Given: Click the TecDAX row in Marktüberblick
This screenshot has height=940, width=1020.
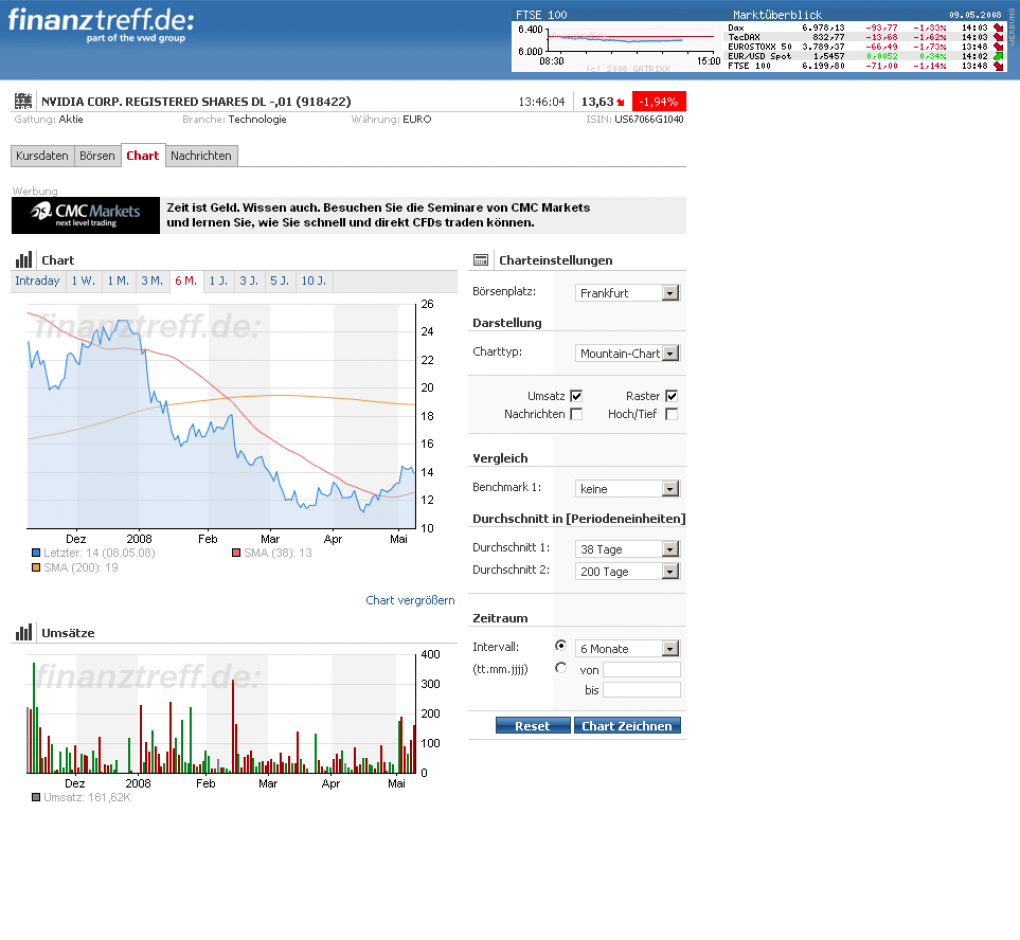Looking at the screenshot, I should [865, 37].
